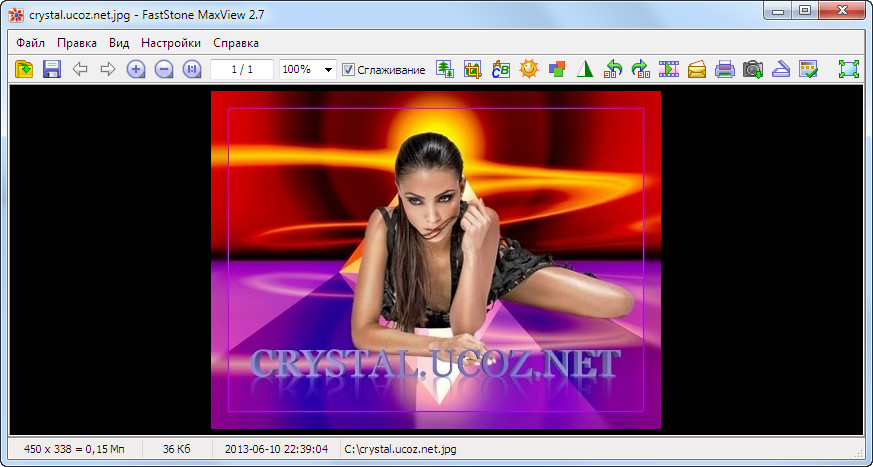Start the slideshow film icon
This screenshot has width=873, height=467.
click(669, 69)
